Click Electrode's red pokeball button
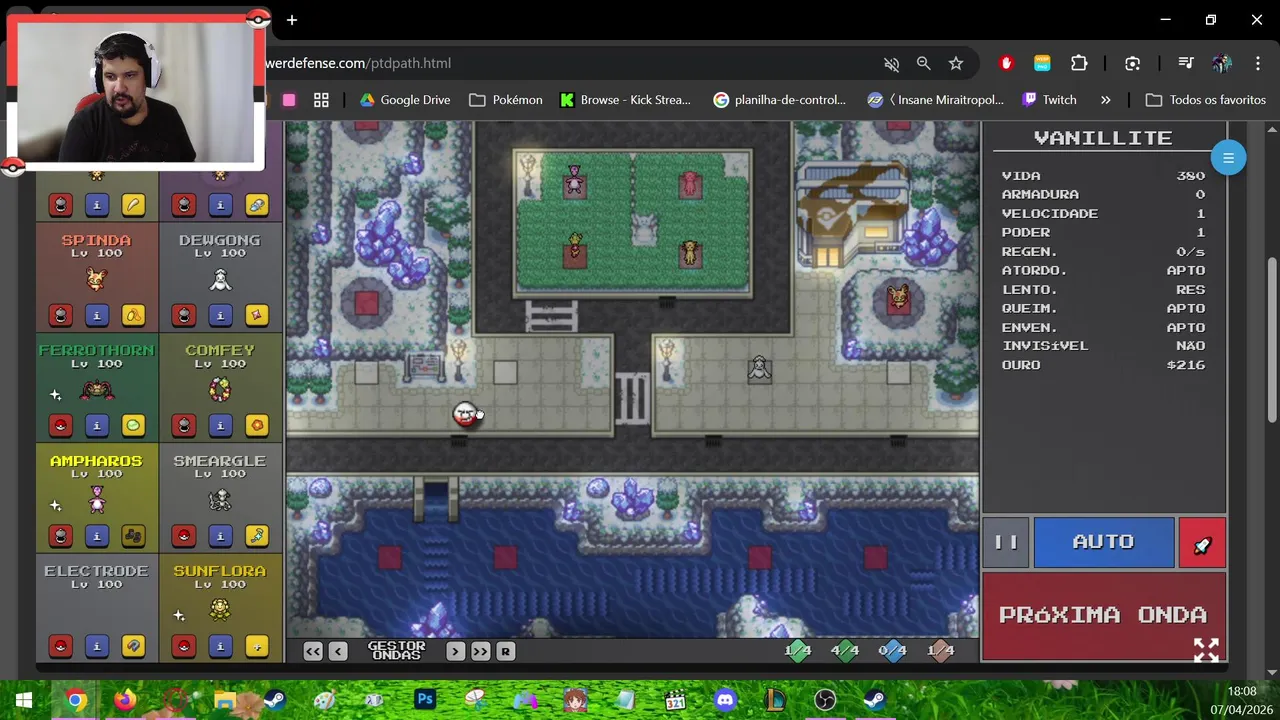The image size is (1280, 720). [61, 646]
